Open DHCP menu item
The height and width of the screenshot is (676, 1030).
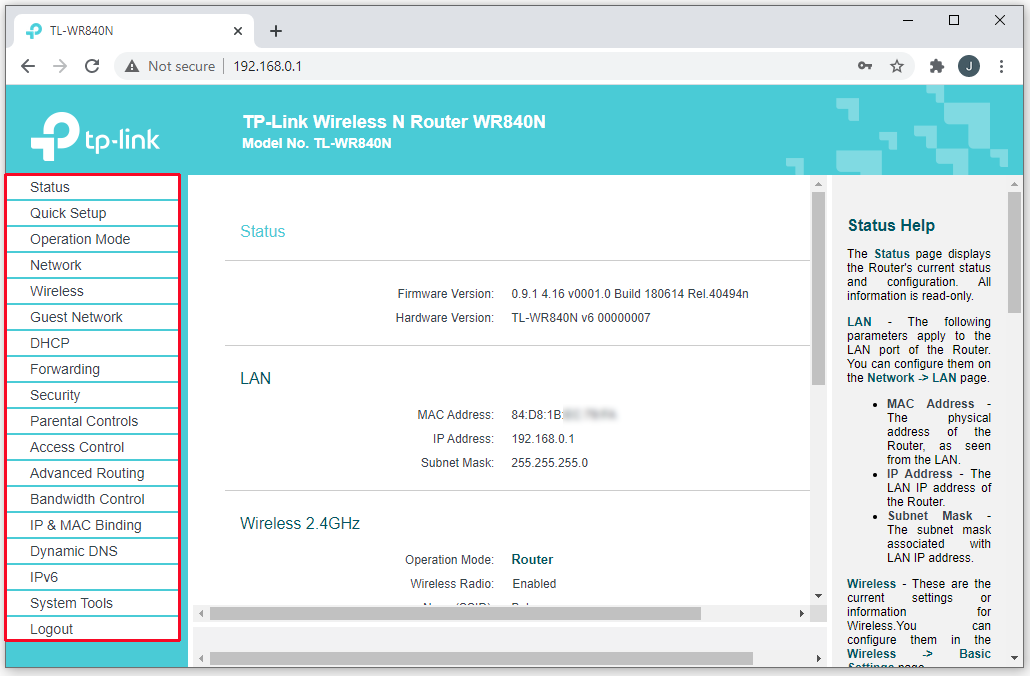coord(93,344)
